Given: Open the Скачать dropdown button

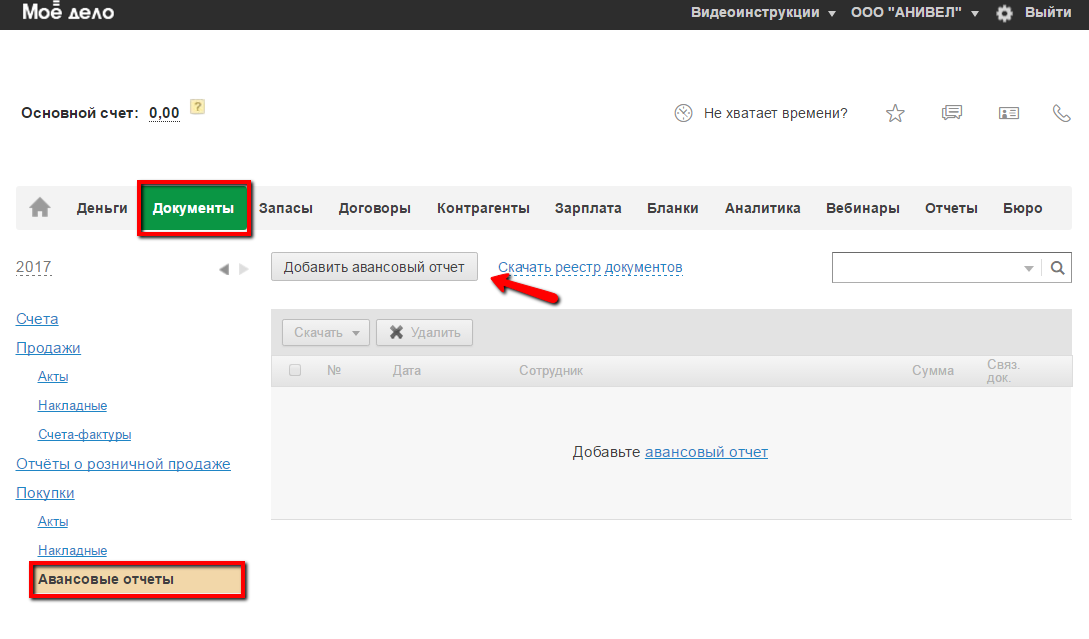Looking at the screenshot, I should [326, 333].
